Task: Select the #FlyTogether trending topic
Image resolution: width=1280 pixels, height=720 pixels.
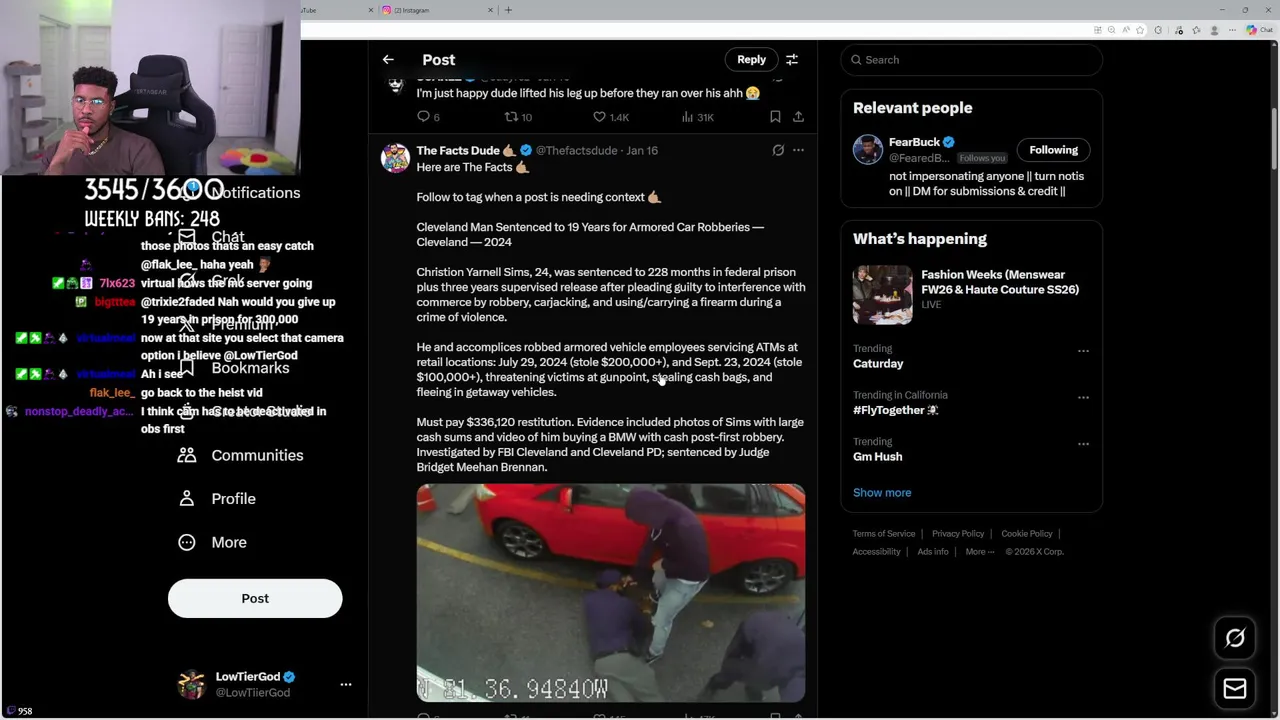Action: (895, 410)
